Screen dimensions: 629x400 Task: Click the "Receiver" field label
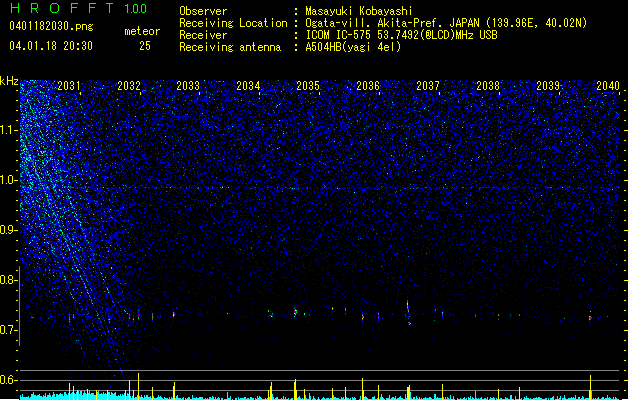203,35
